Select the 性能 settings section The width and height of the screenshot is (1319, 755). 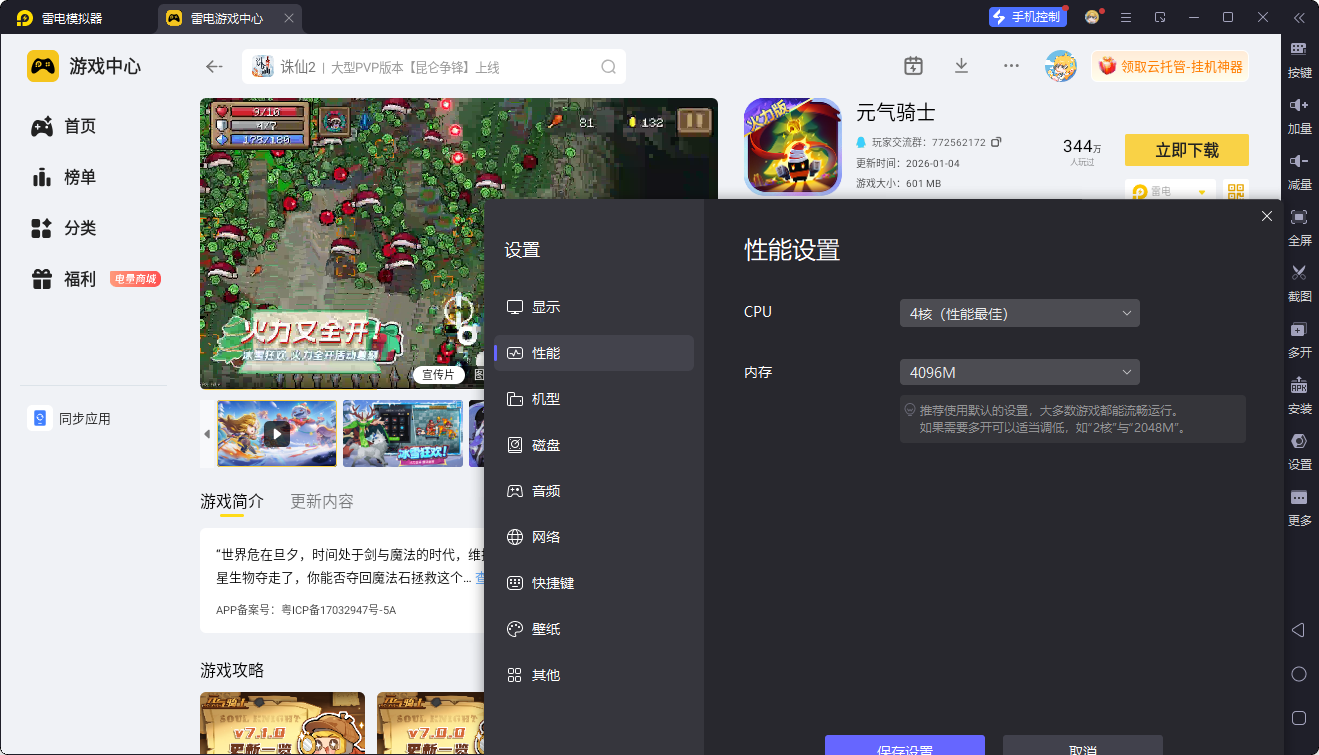594,353
